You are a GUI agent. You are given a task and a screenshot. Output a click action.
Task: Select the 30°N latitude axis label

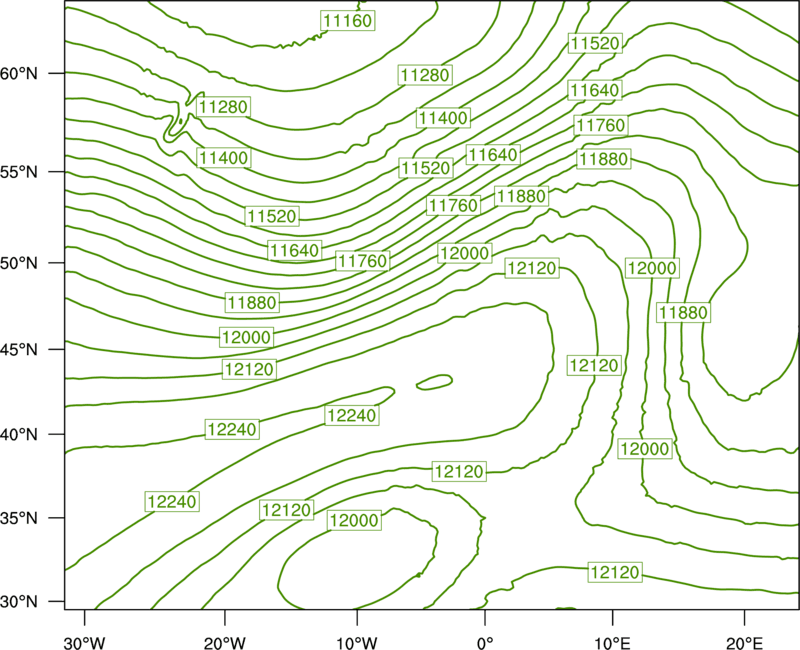tap(19, 602)
